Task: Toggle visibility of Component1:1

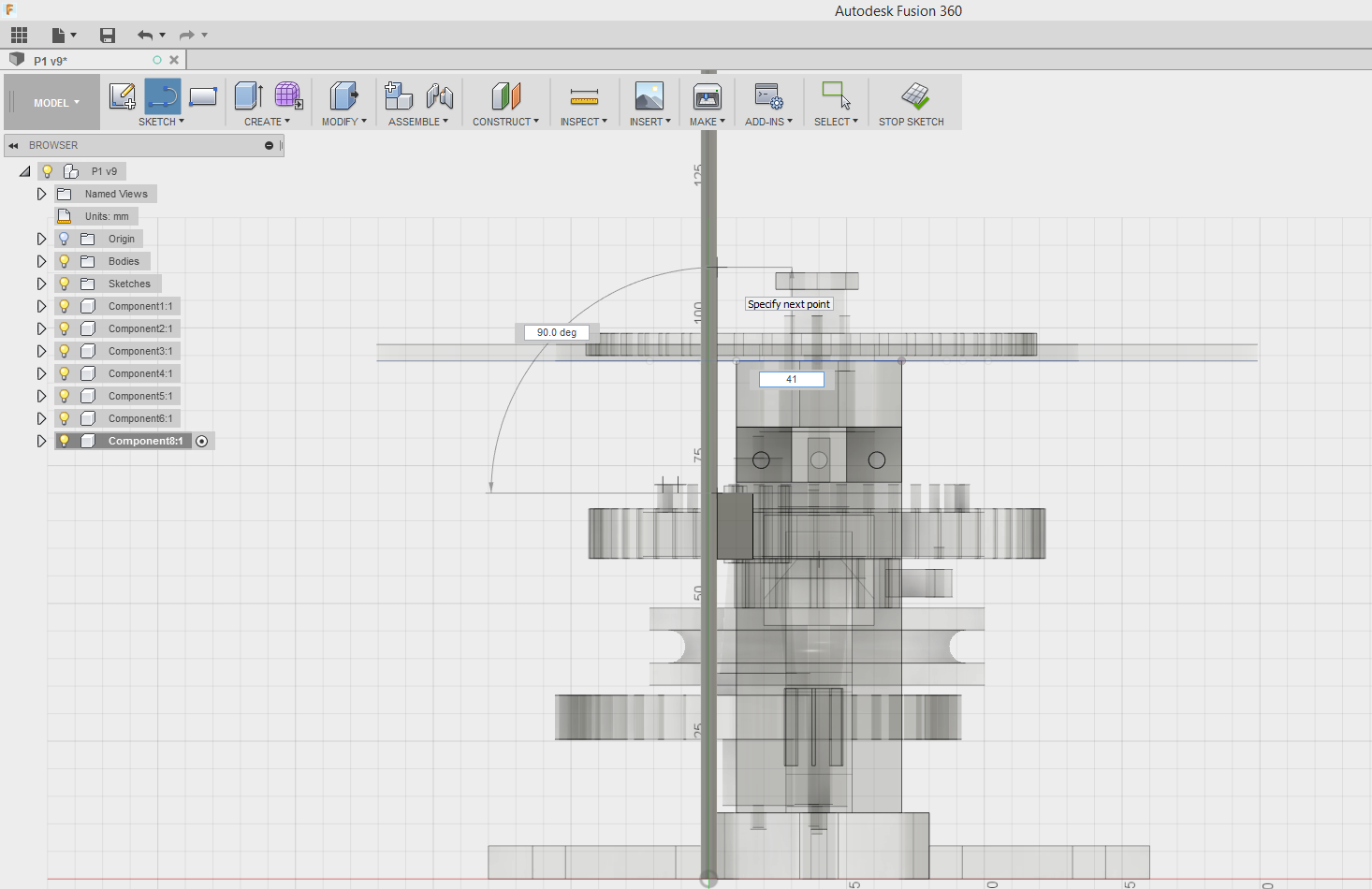Action: (64, 306)
